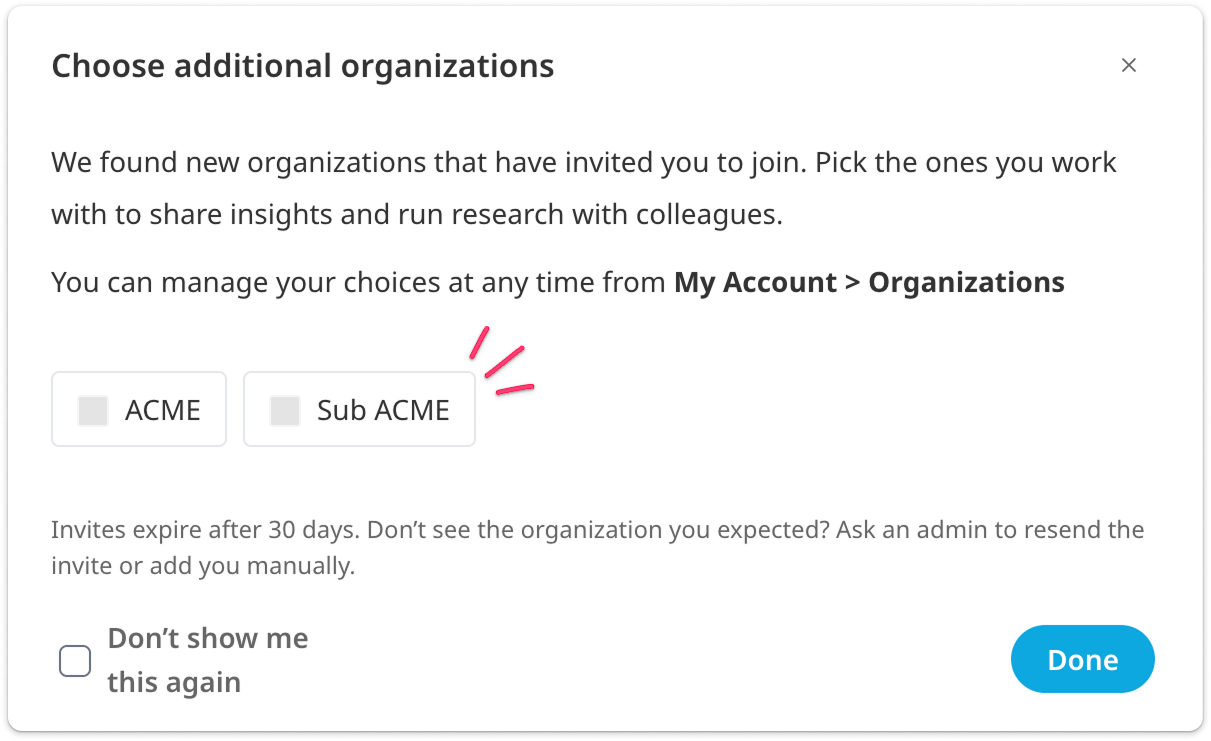The height and width of the screenshot is (741, 1211).
Task: Click the invite or add you manually line
Action: (204, 567)
